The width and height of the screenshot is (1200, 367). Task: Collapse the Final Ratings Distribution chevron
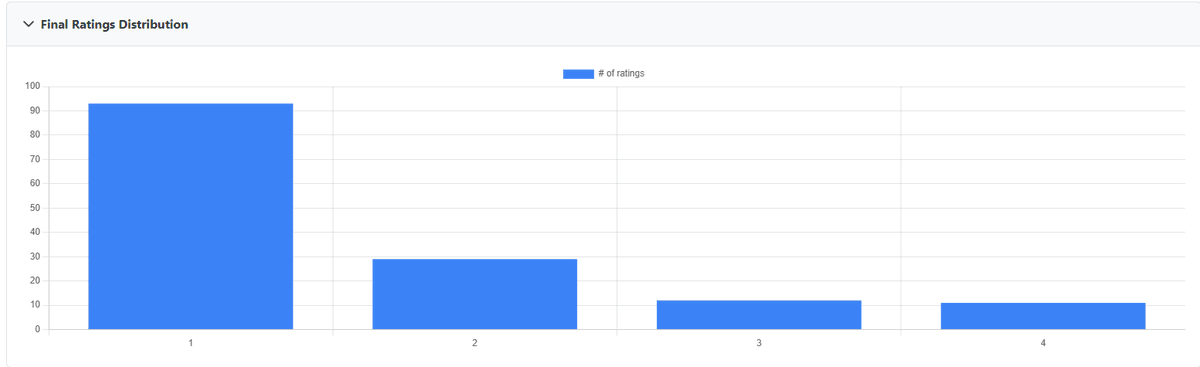click(28, 24)
